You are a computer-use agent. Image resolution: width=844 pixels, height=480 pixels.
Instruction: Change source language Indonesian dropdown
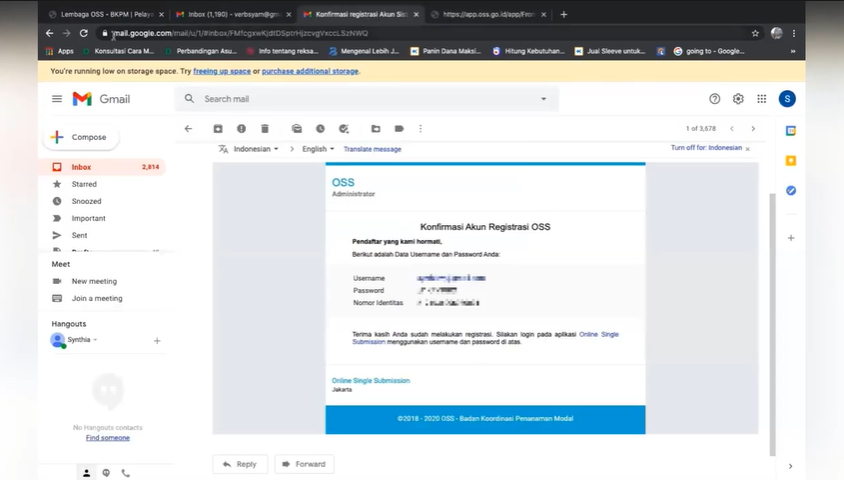point(256,149)
